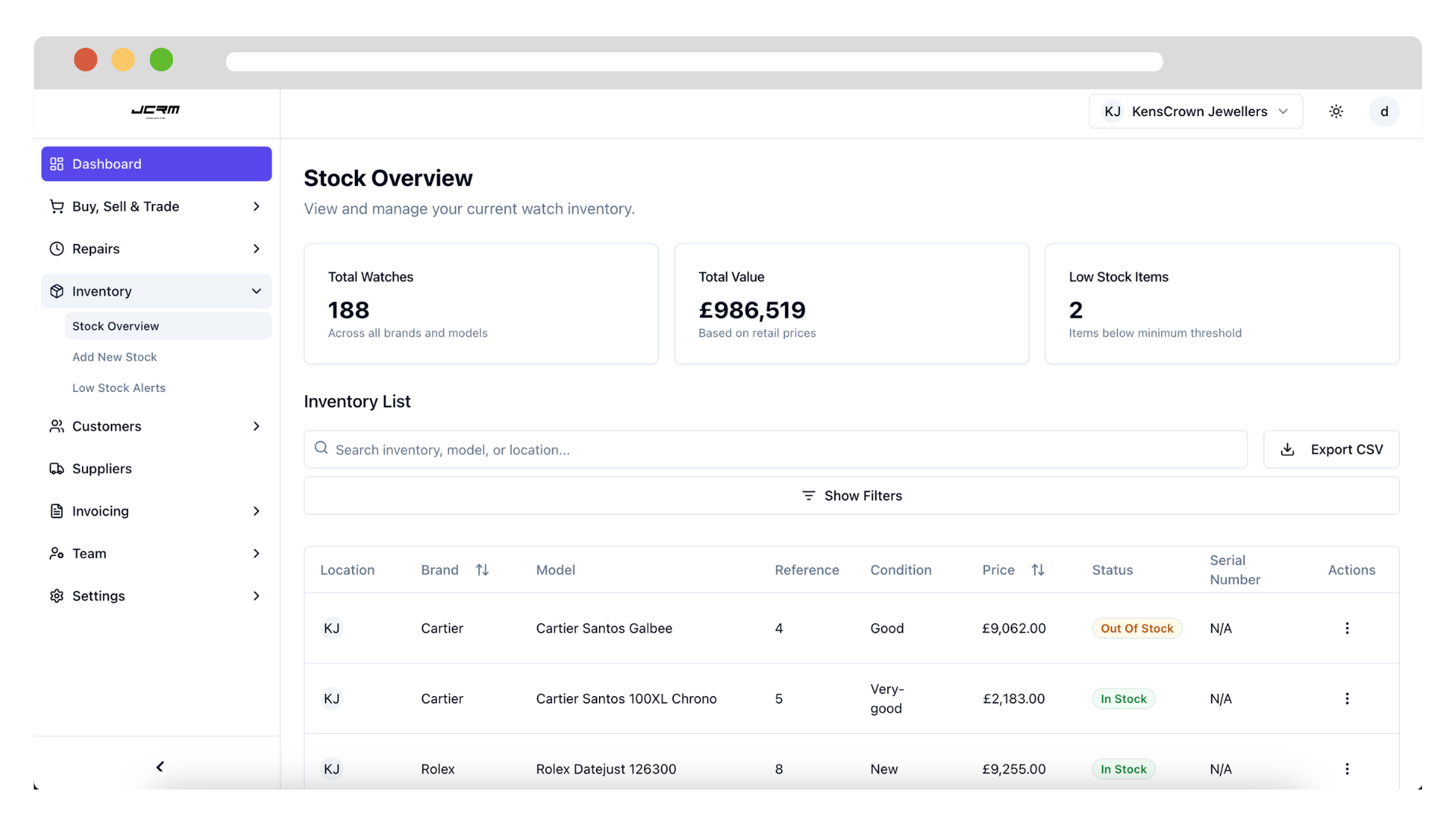Open Settings via the gear icon
The height and width of the screenshot is (819, 1456).
[x=56, y=596]
